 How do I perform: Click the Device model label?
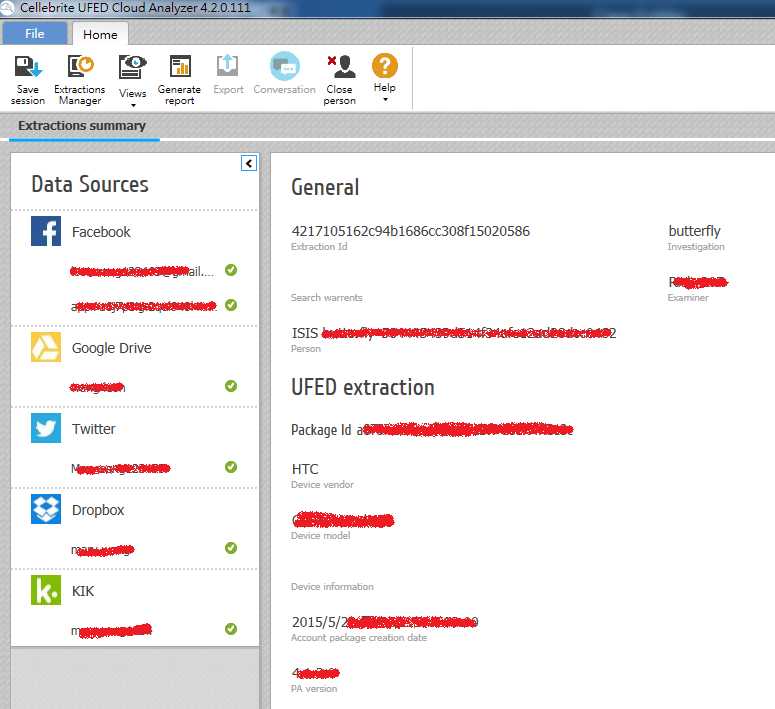point(320,535)
